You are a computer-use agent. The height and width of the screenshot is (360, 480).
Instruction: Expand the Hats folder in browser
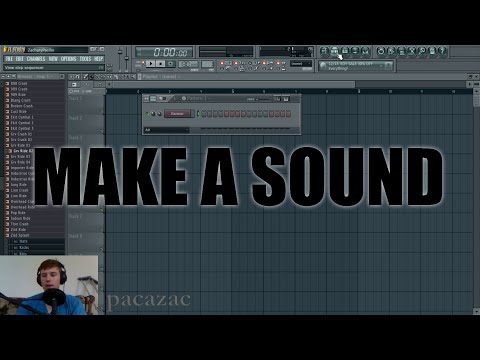coord(23,241)
